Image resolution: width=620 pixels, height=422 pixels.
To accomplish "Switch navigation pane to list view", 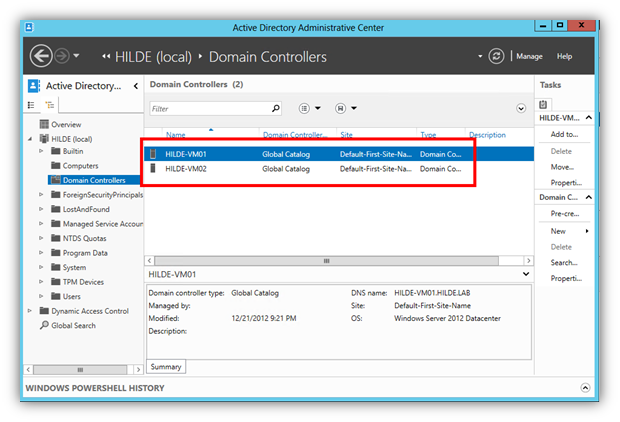I will pyautogui.click(x=31, y=105).
